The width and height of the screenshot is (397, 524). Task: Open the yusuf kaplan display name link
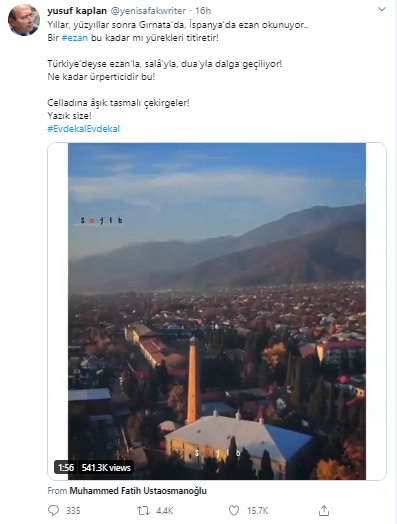coord(77,11)
